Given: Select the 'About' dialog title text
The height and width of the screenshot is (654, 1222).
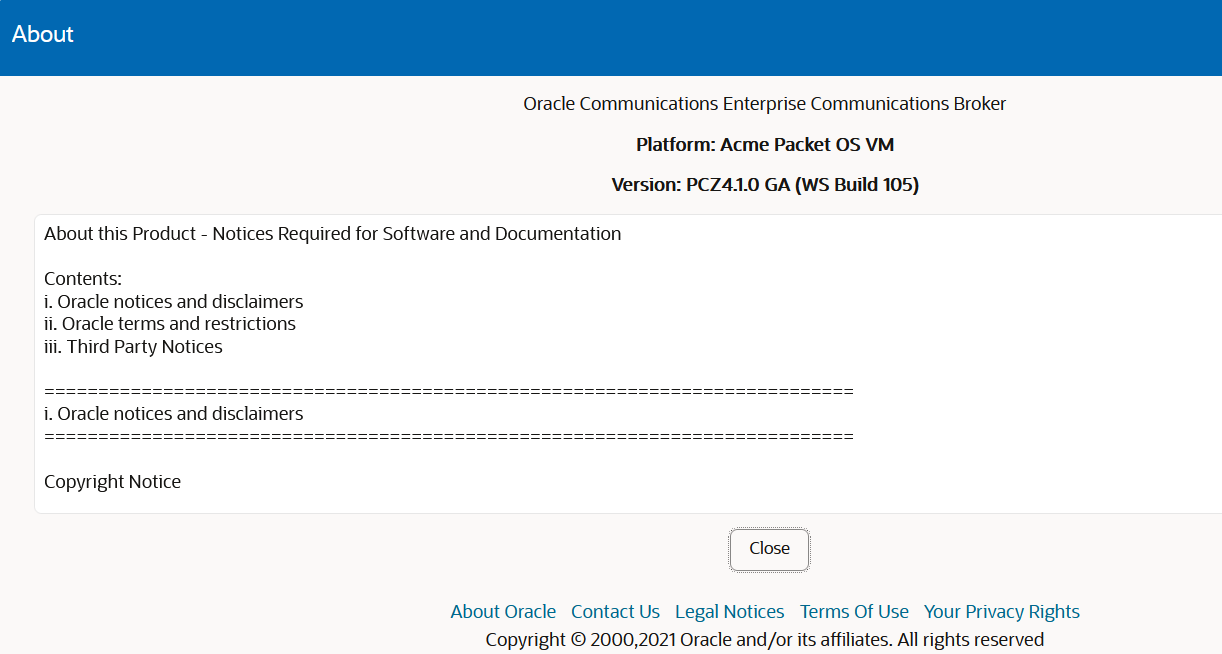Looking at the screenshot, I should [x=43, y=34].
